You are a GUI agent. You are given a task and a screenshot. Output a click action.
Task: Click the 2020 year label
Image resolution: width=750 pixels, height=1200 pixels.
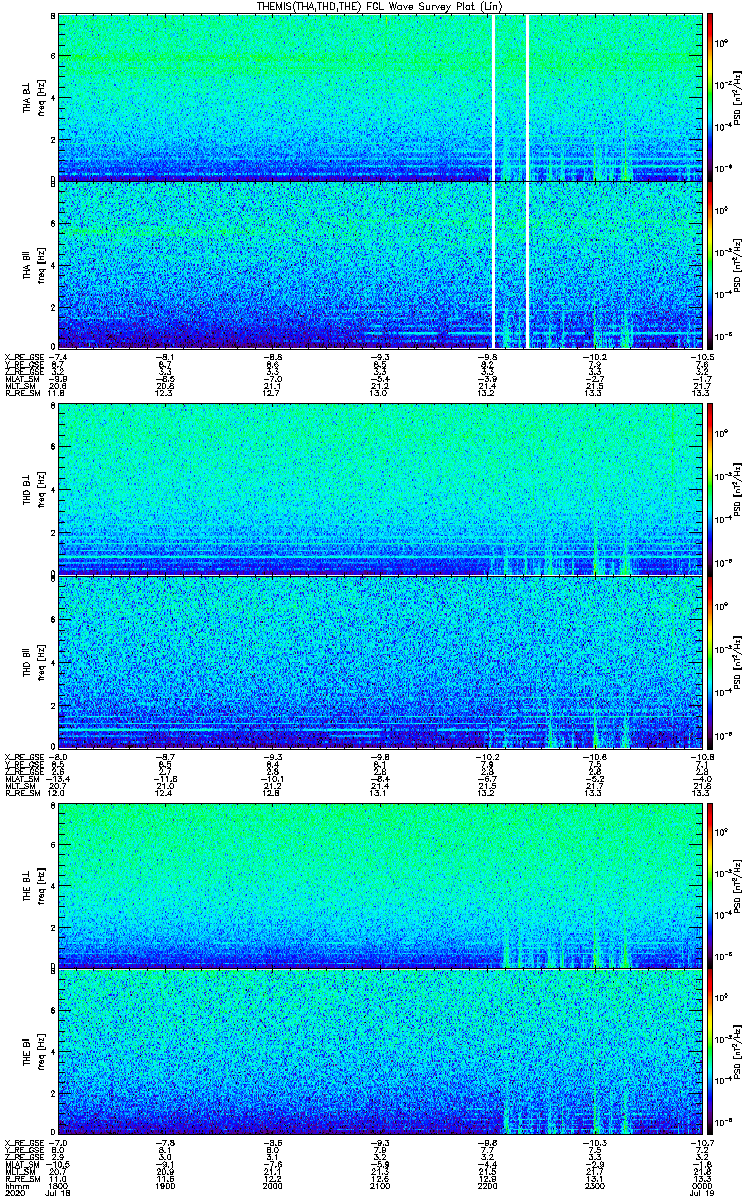tap(15, 1194)
